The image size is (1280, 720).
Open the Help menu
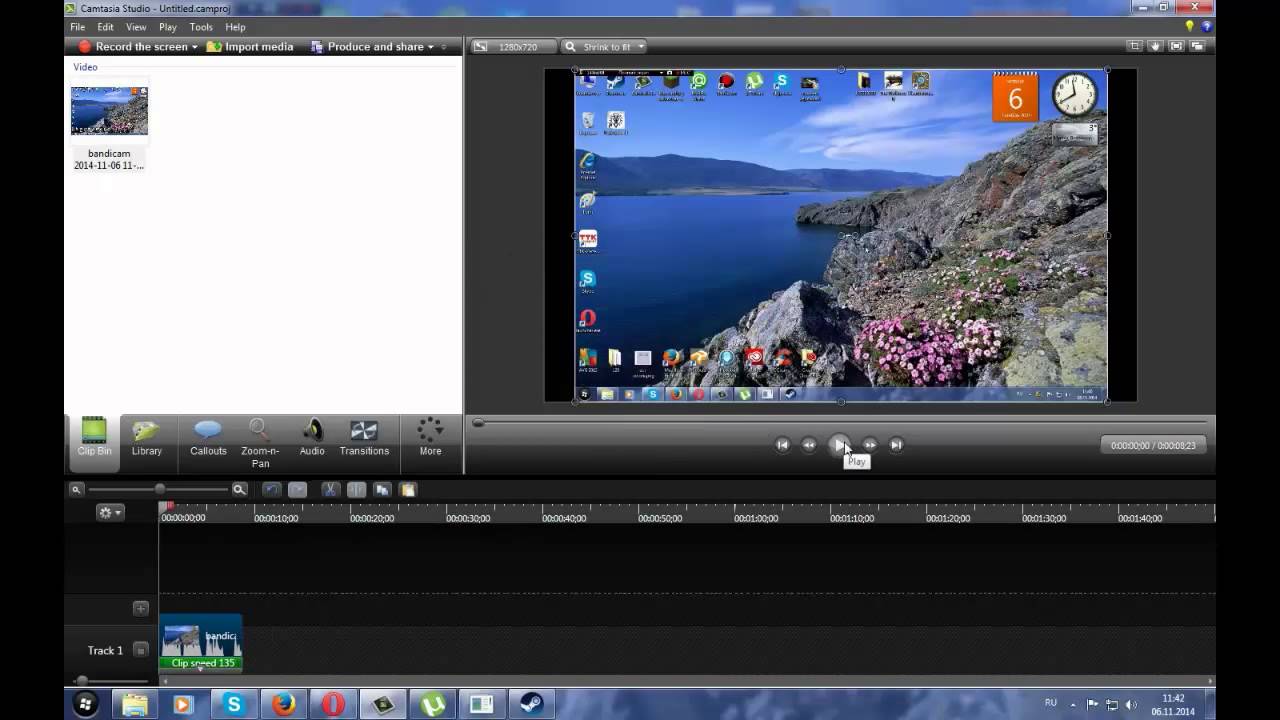pos(235,27)
